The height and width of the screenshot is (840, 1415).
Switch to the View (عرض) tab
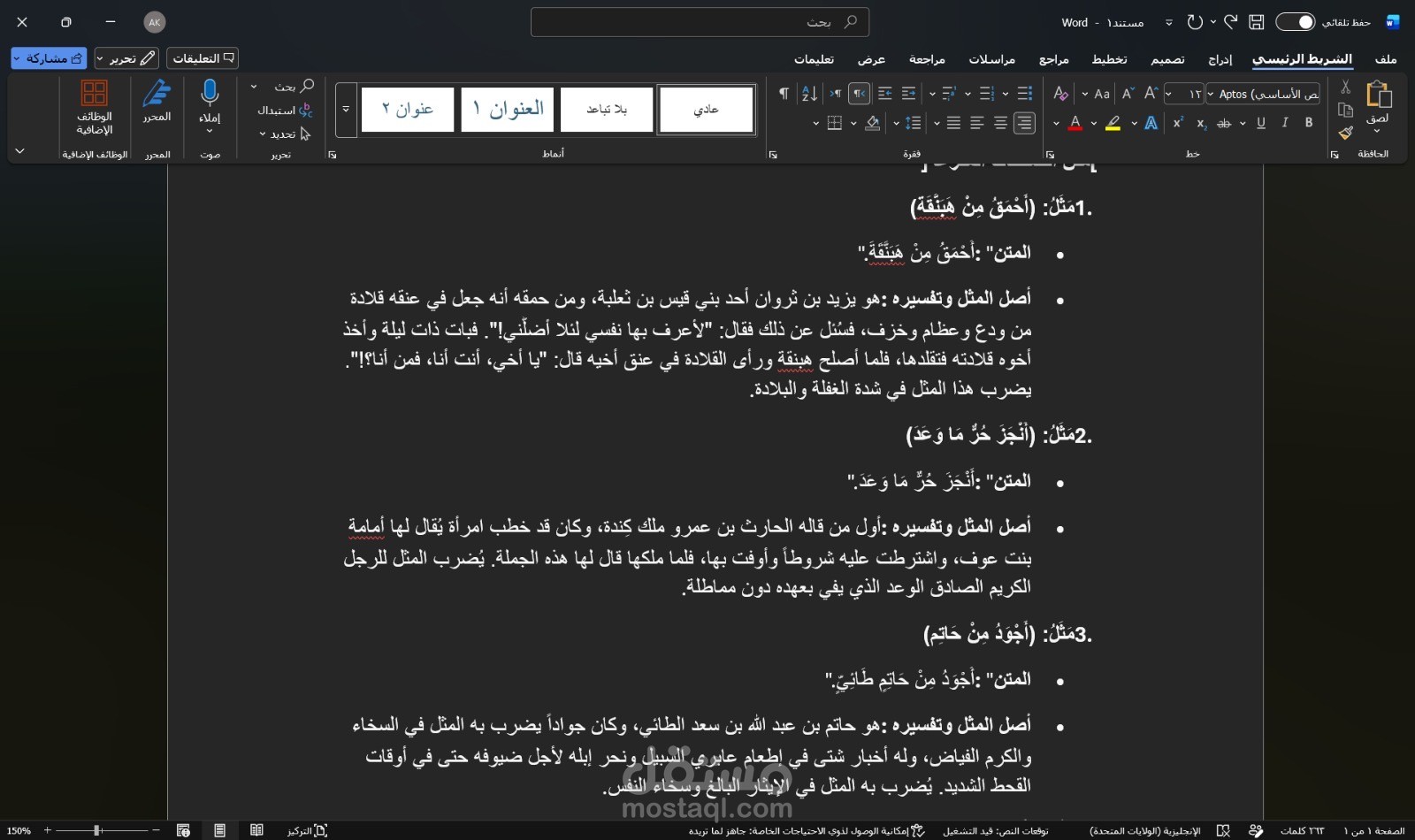[871, 59]
